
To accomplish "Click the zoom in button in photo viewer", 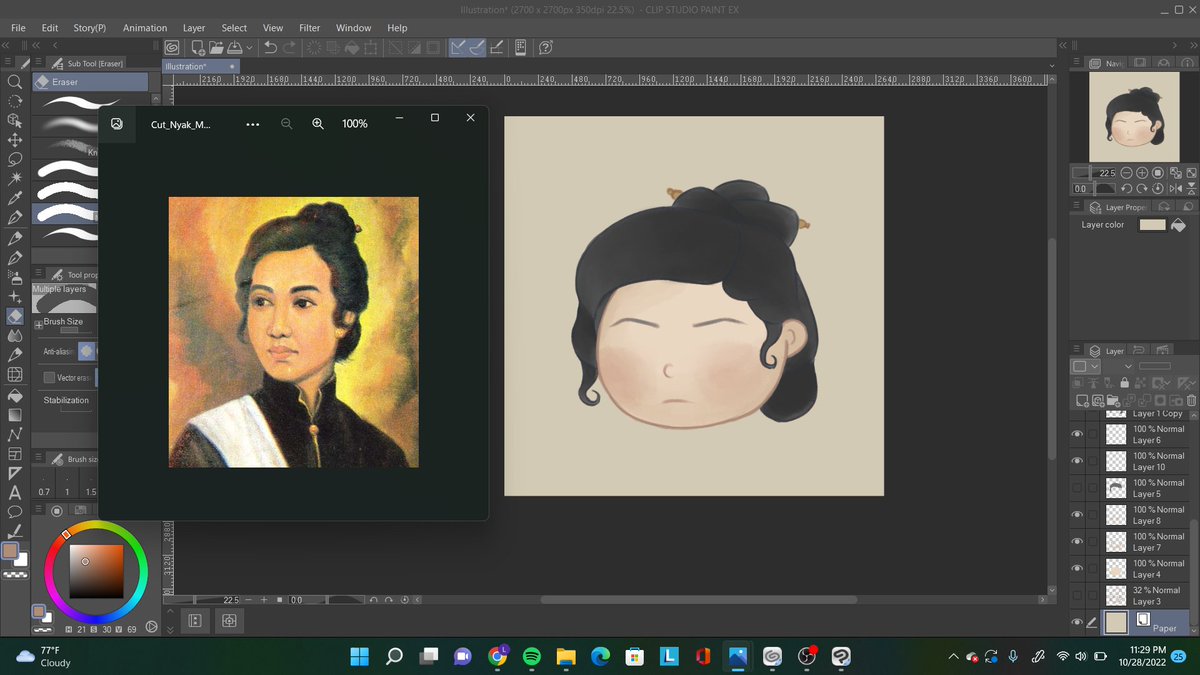I will click(318, 124).
